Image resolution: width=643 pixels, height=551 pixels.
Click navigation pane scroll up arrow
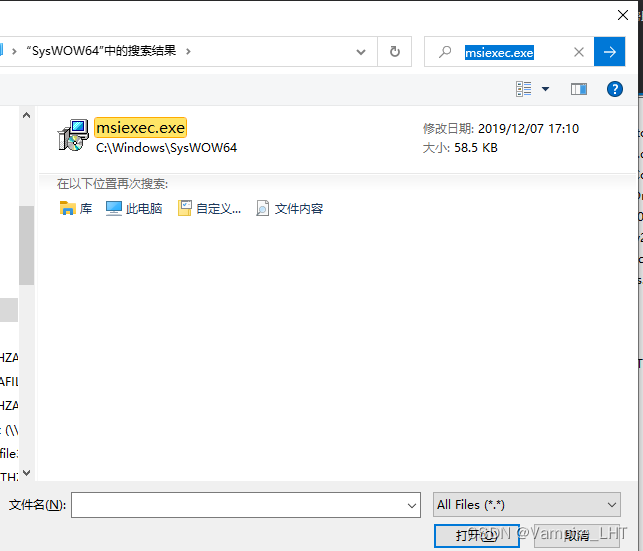pos(27,115)
